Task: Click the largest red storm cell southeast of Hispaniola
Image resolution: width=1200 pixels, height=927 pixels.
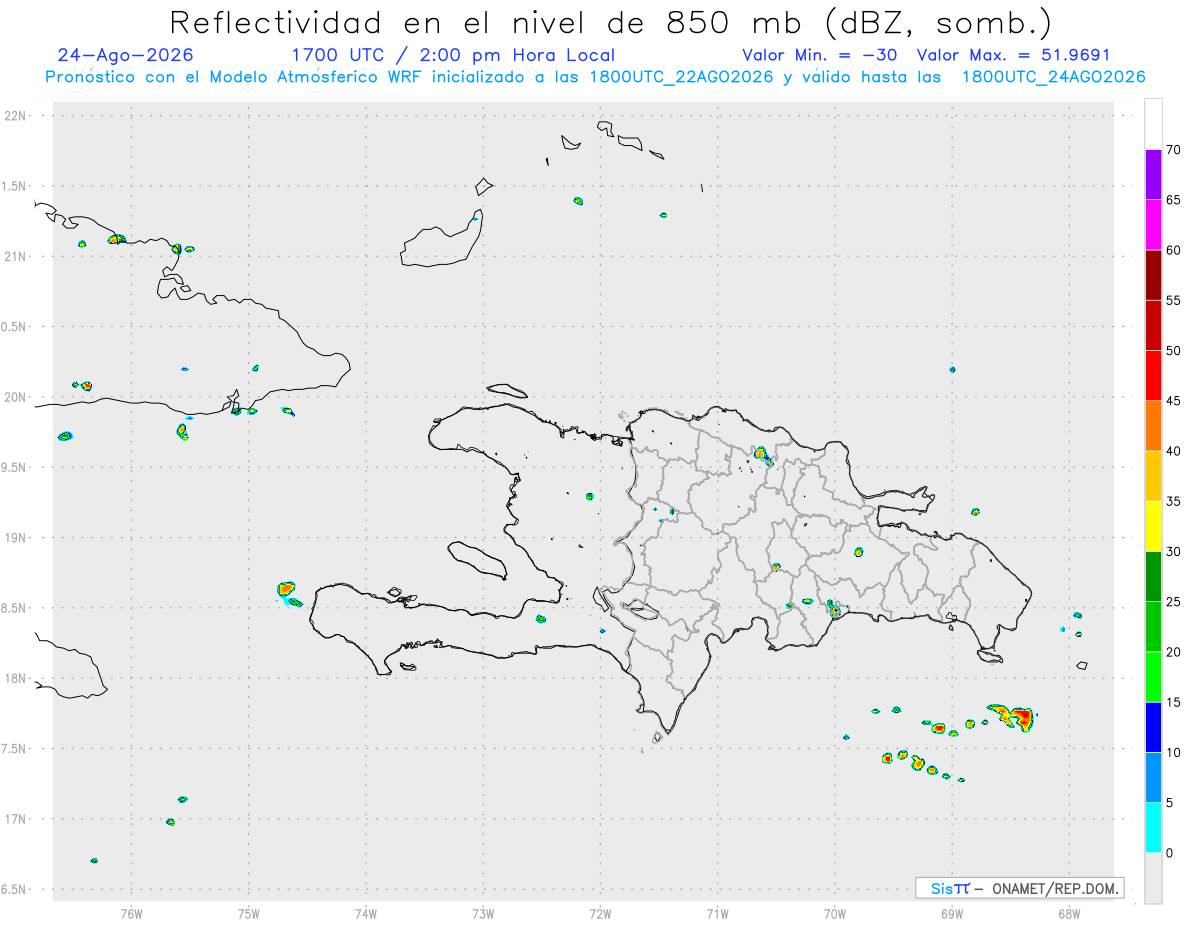Action: click(1019, 716)
